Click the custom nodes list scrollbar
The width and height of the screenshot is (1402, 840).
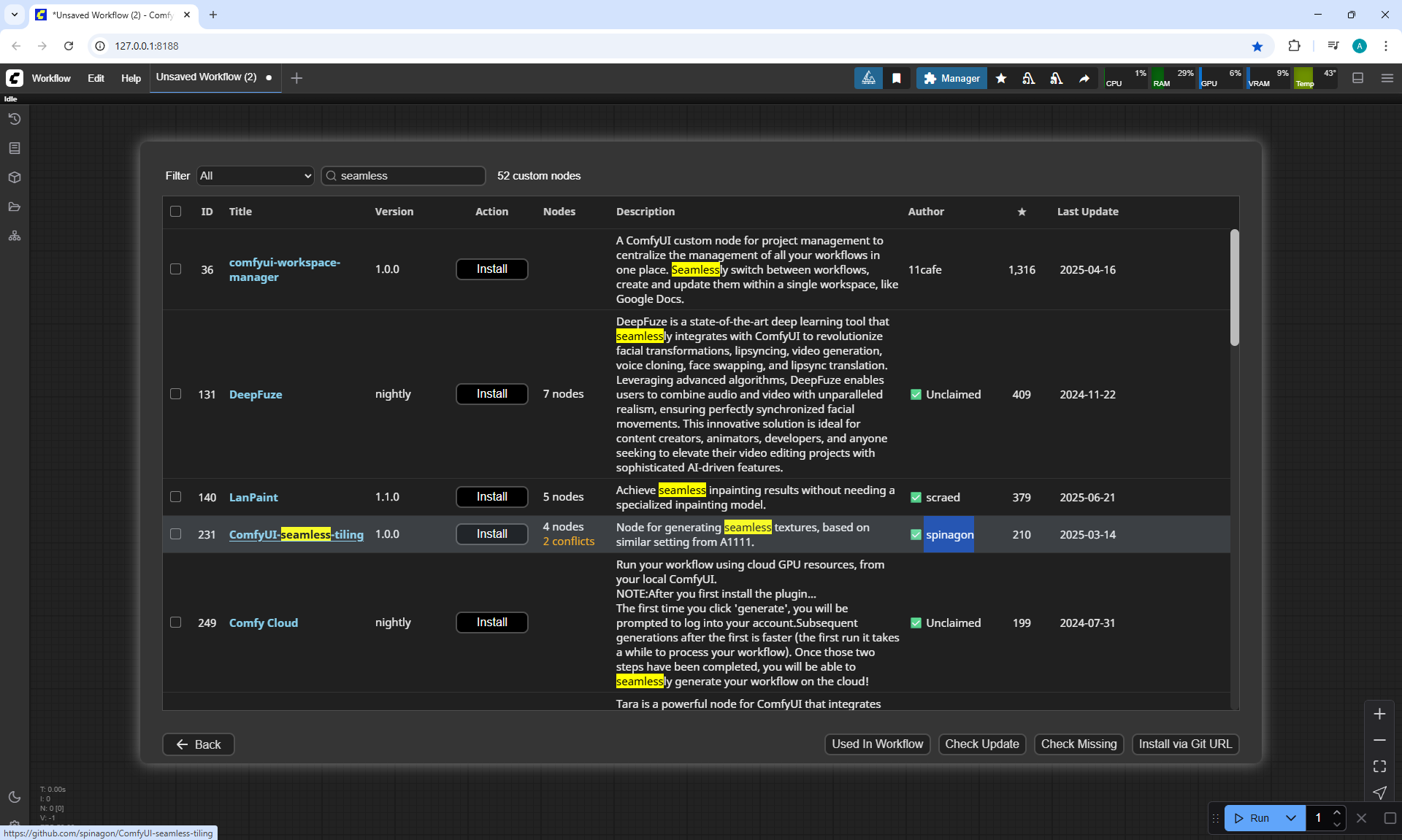click(x=1234, y=288)
